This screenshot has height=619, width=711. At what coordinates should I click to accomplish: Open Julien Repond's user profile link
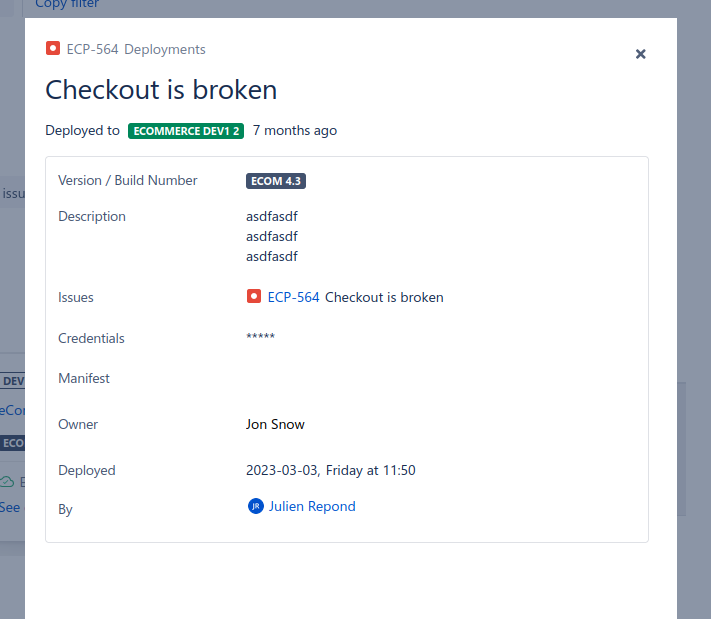312,506
